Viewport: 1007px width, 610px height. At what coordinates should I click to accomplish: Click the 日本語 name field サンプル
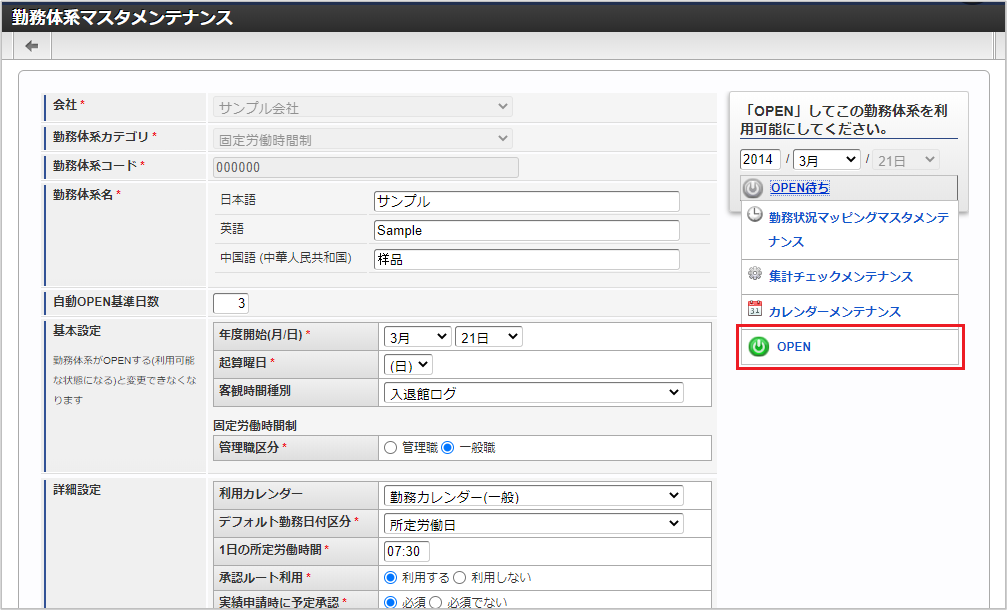coord(527,201)
